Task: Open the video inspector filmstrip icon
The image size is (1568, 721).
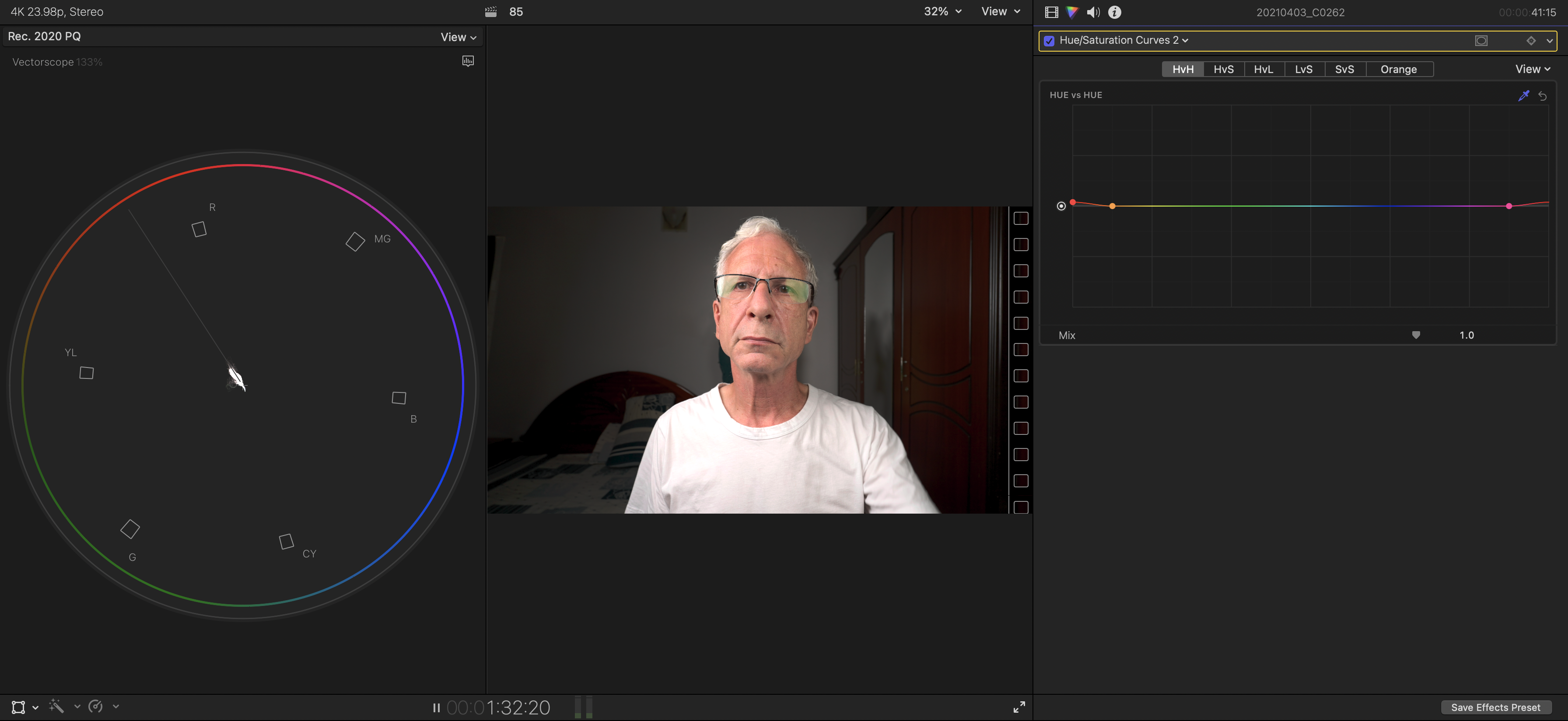Action: (1051, 12)
